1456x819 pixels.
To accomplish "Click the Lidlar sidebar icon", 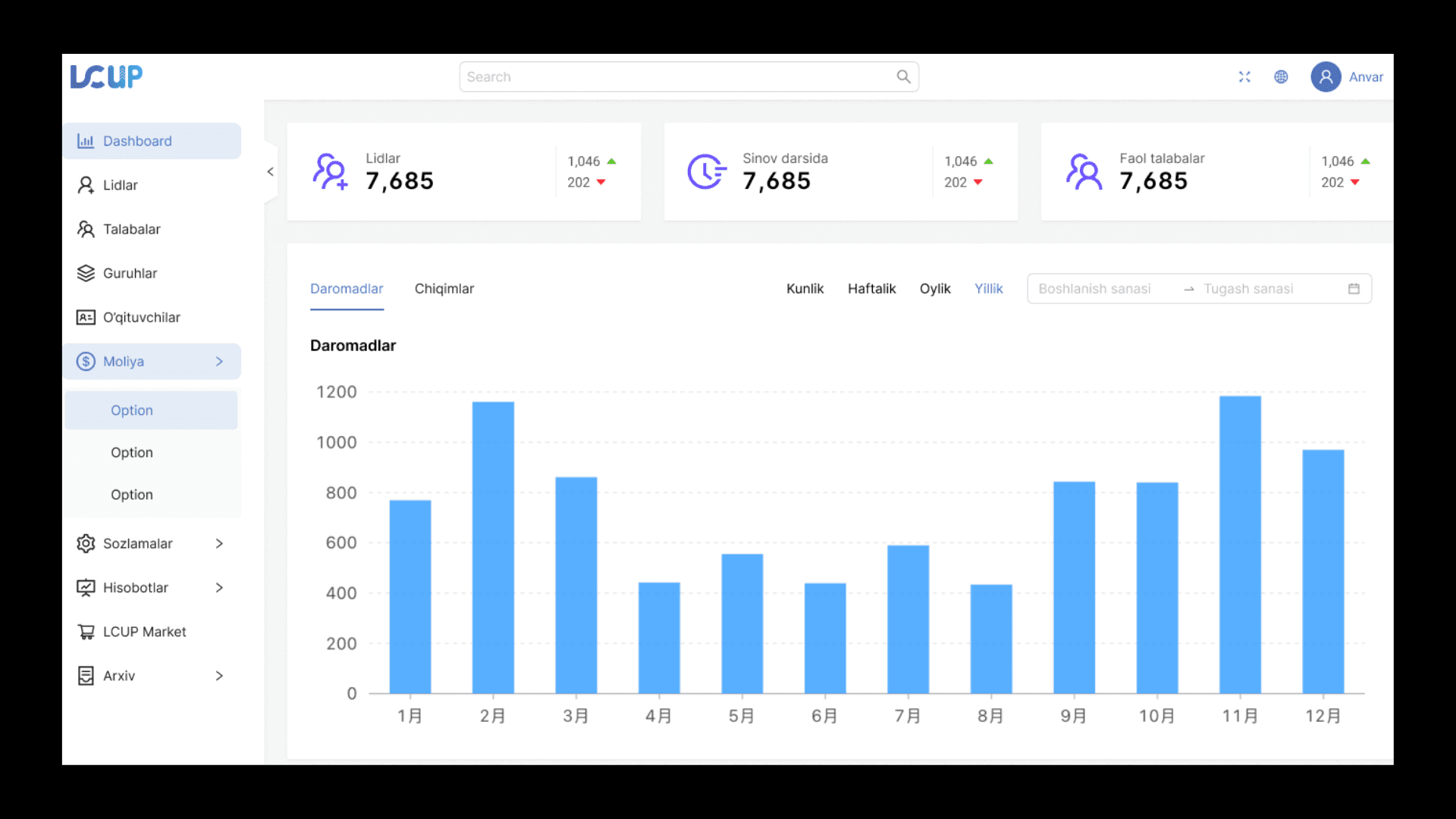I will point(85,184).
